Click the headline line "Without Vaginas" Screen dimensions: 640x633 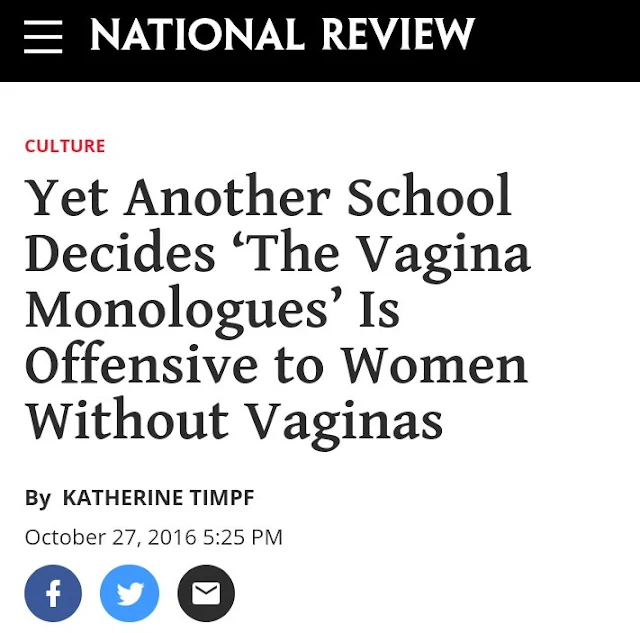point(234,420)
